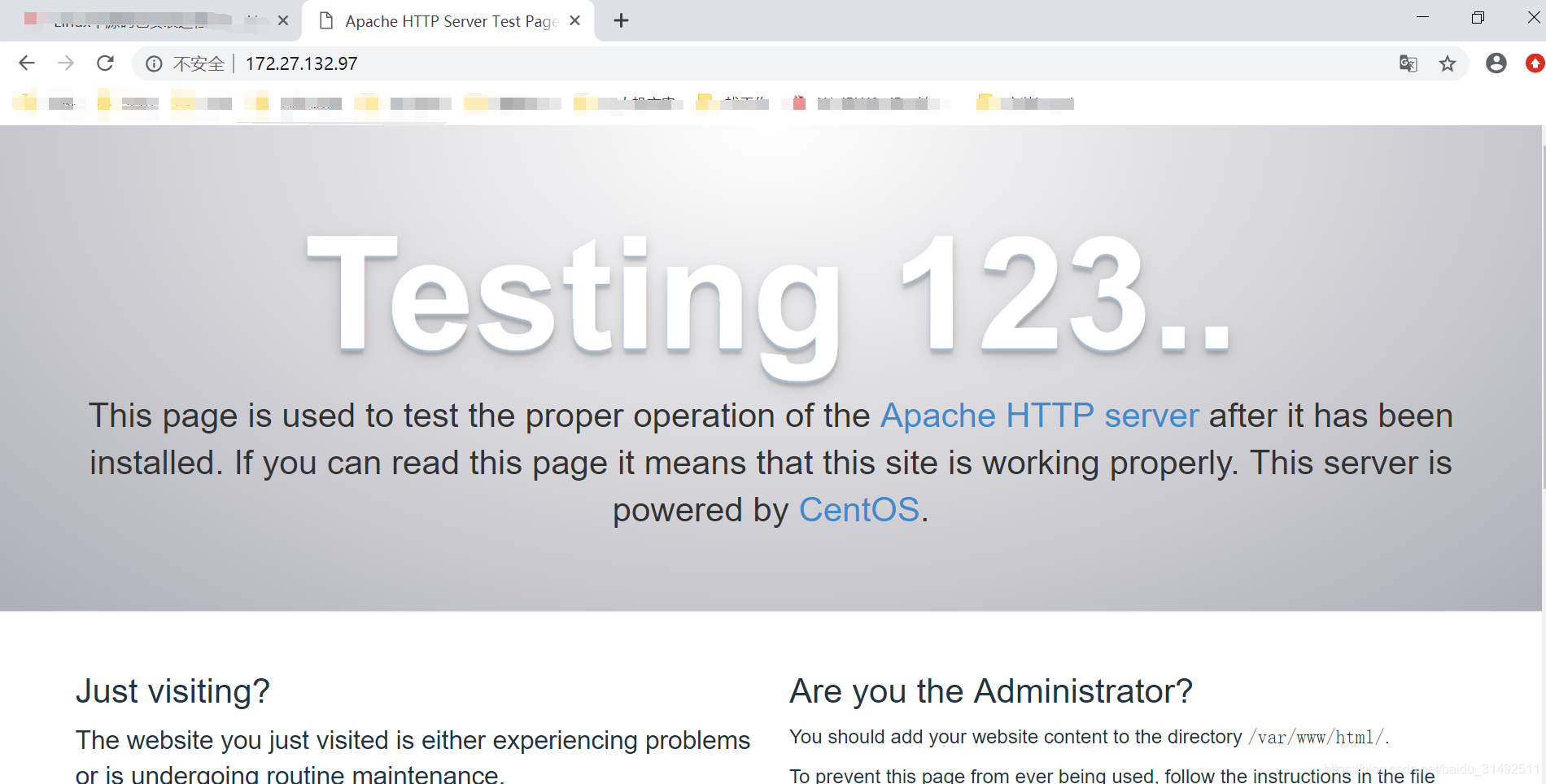The height and width of the screenshot is (784, 1546).
Task: Close the Apache HTTP Server Test Page tab
Action: click(574, 20)
